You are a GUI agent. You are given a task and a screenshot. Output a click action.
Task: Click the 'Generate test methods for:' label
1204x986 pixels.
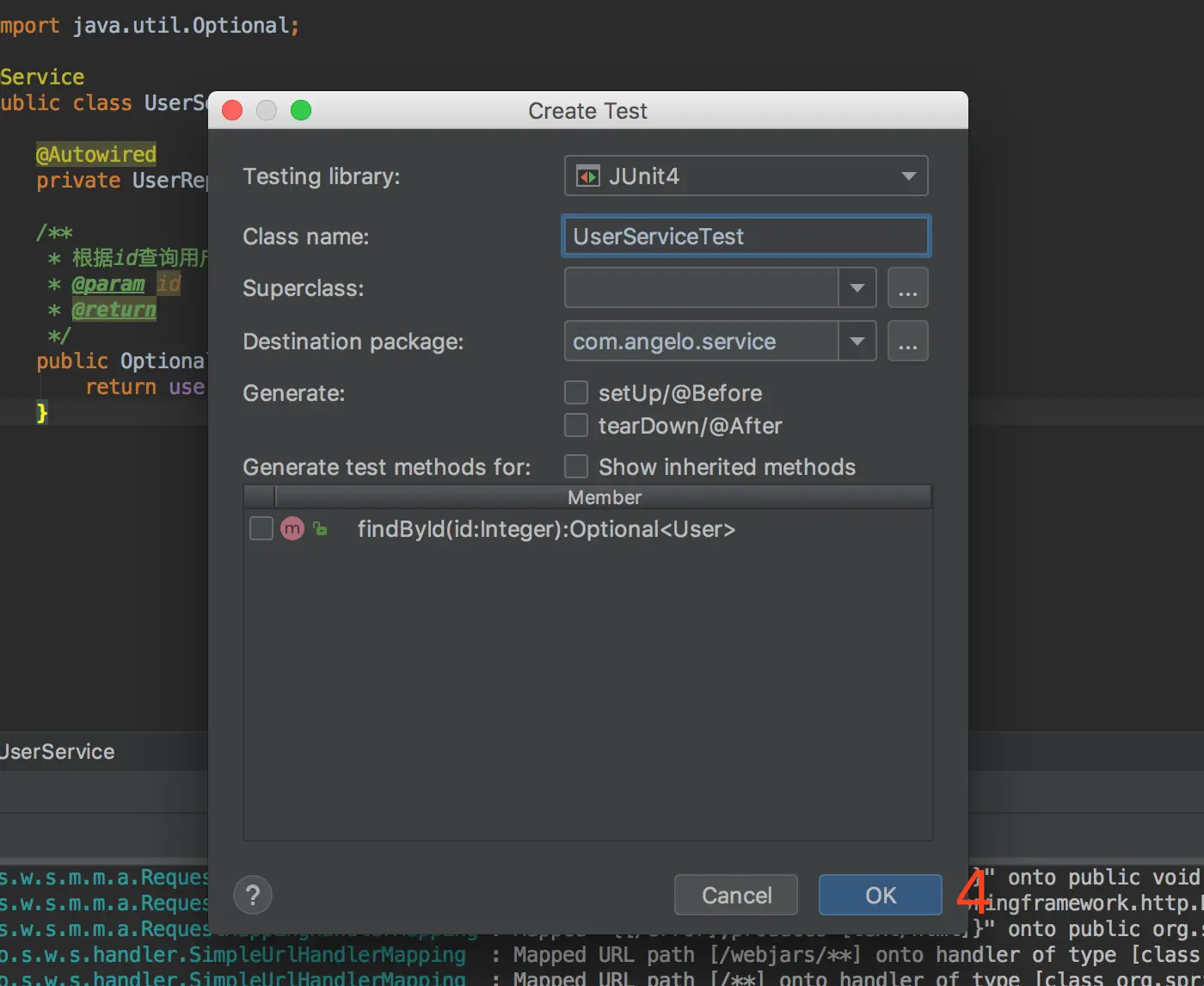pos(387,467)
